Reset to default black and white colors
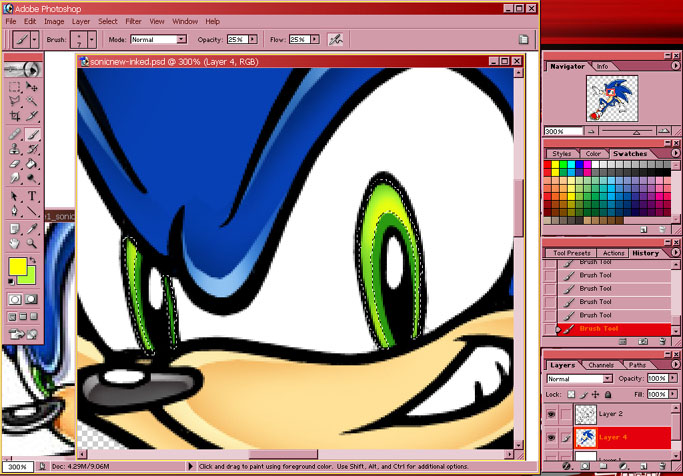 [11, 282]
